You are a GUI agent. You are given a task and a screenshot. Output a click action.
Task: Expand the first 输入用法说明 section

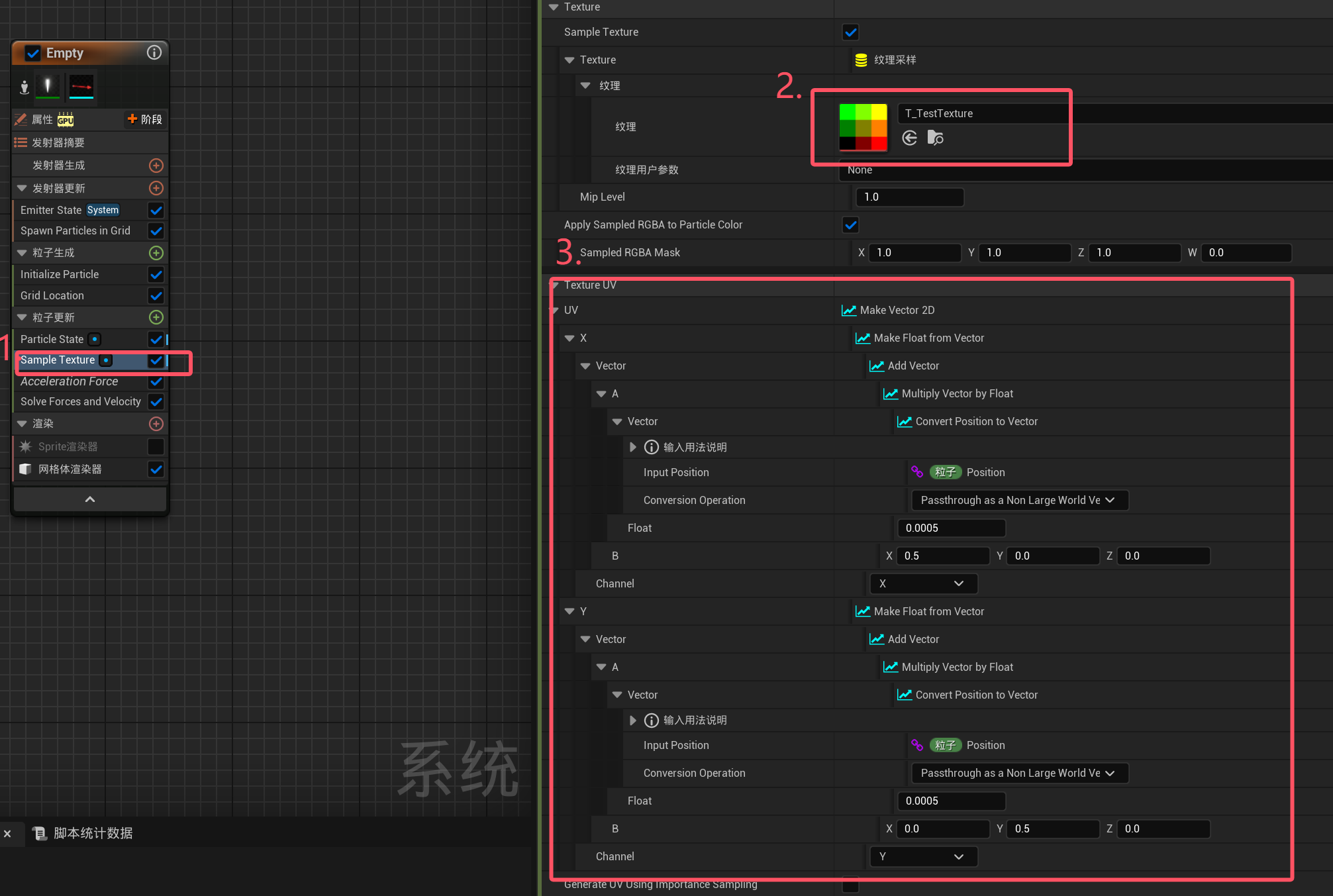coord(633,447)
